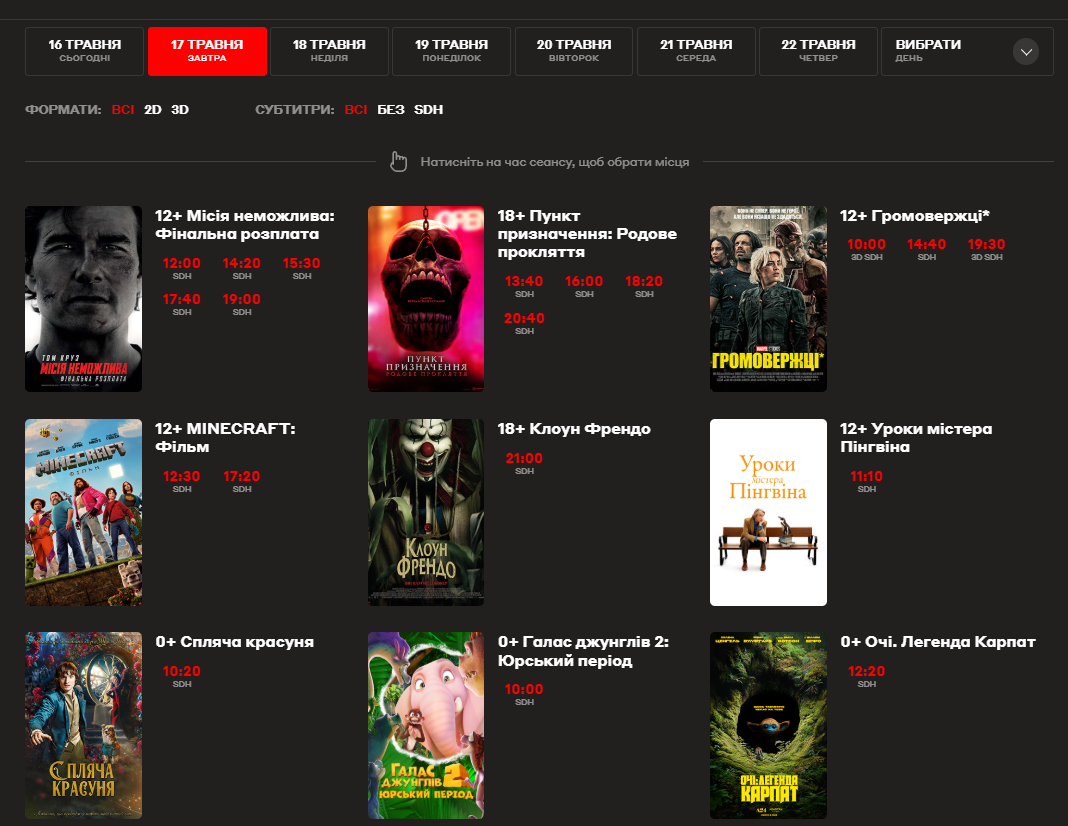Pick the 14:40 SDH Громовержці session
This screenshot has width=1068, height=826.
coord(926,249)
